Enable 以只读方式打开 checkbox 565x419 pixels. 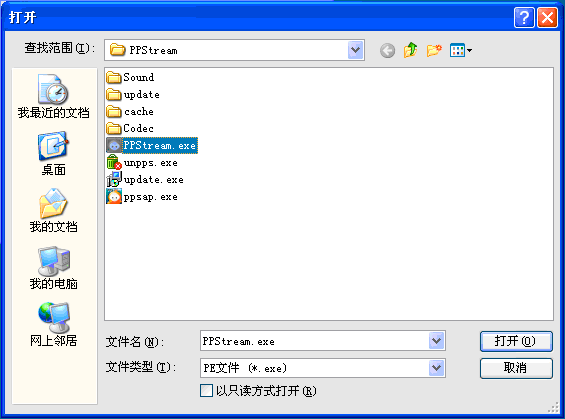click(x=206, y=390)
